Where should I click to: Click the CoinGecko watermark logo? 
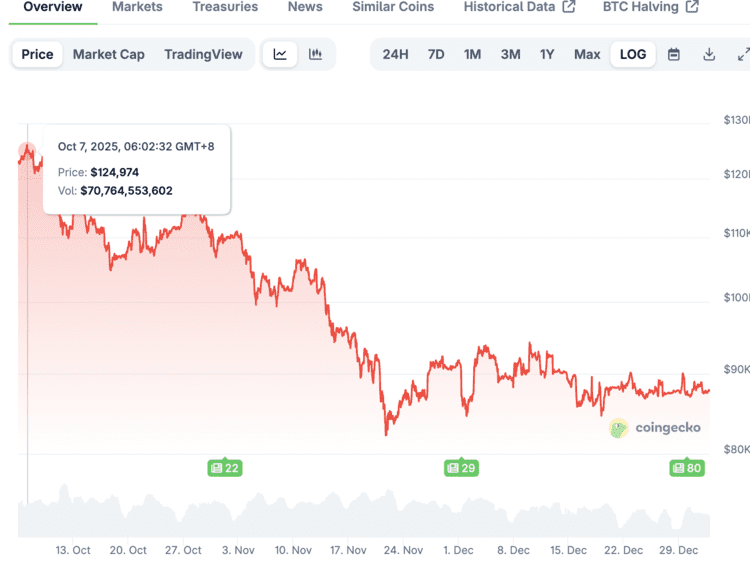[655, 428]
